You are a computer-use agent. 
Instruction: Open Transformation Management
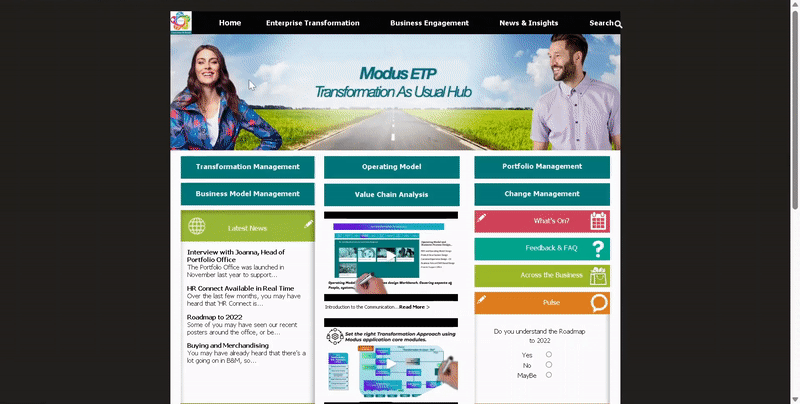click(247, 167)
